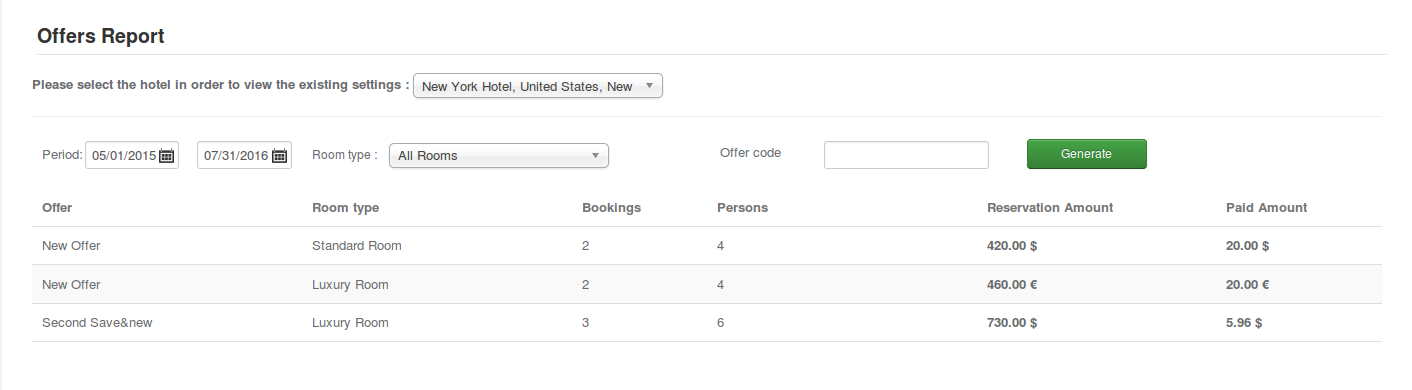
Task: Expand the hotel selection dropdown
Action: pyautogui.click(x=538, y=86)
